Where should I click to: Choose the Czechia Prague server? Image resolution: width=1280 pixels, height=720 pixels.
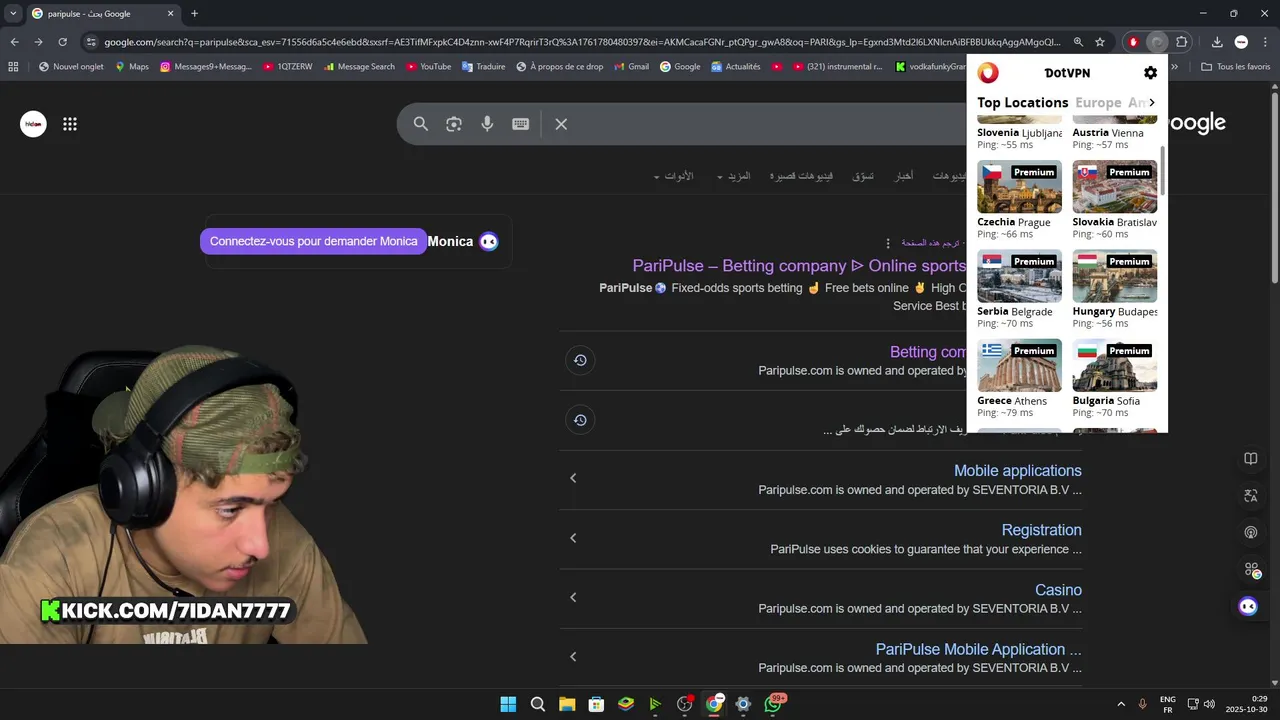pyautogui.click(x=1019, y=199)
